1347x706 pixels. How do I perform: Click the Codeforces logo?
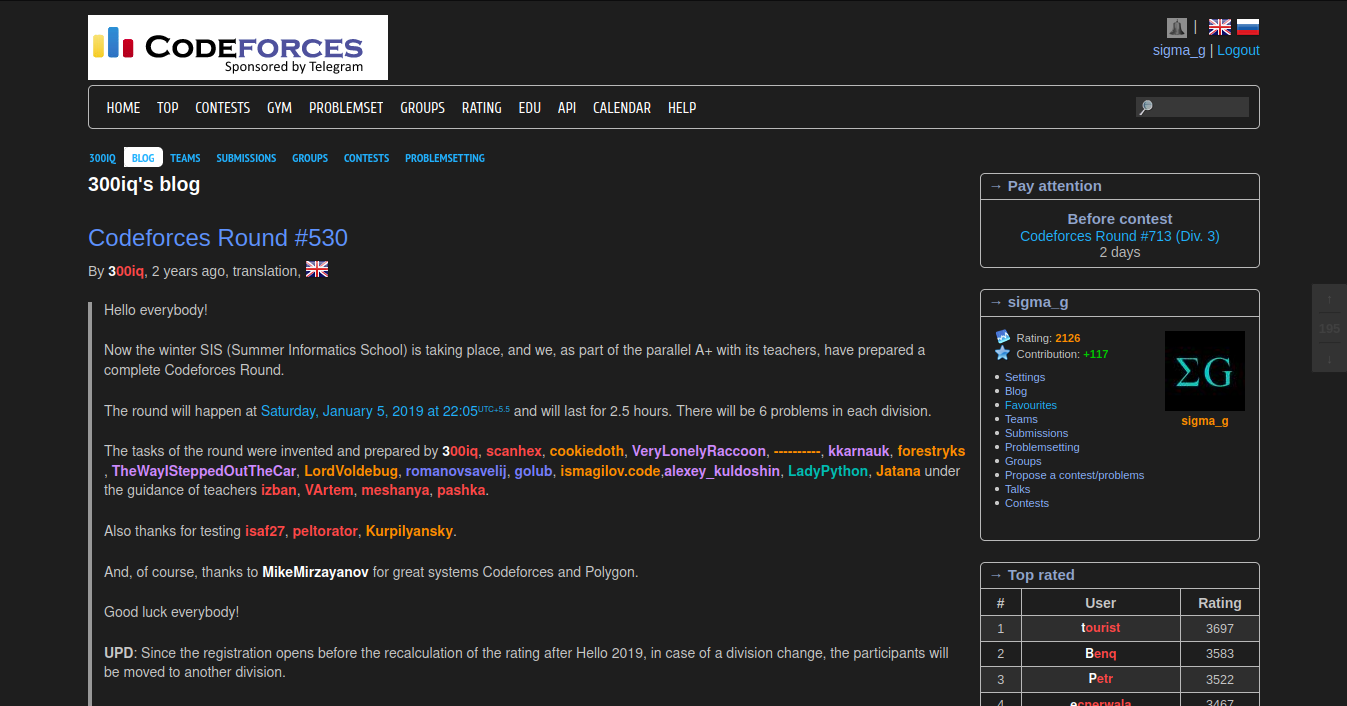tap(238, 47)
